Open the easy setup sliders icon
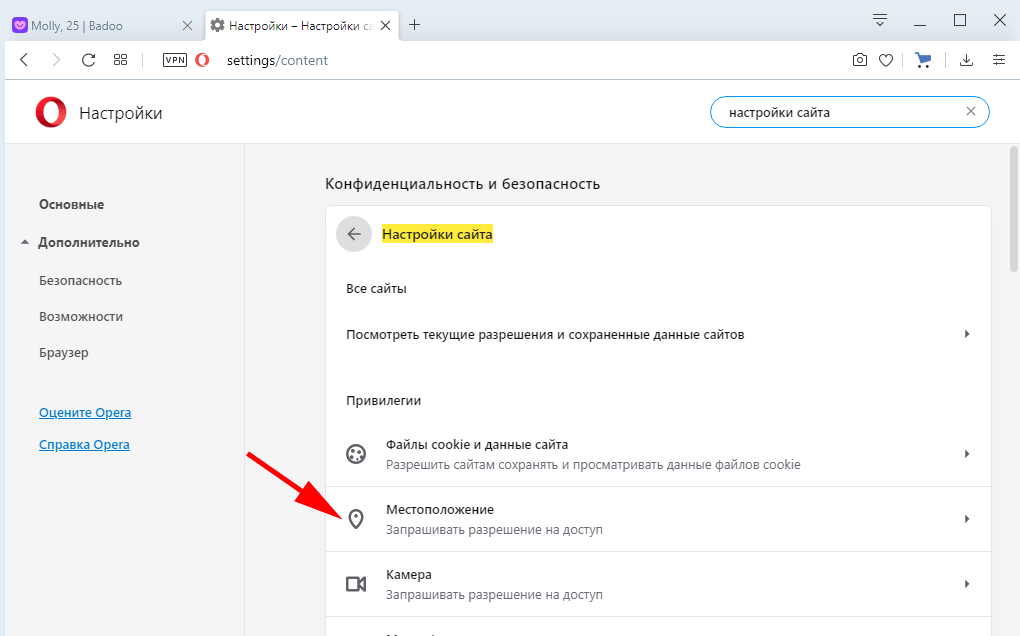Viewport: 1020px width, 636px height. tap(999, 60)
